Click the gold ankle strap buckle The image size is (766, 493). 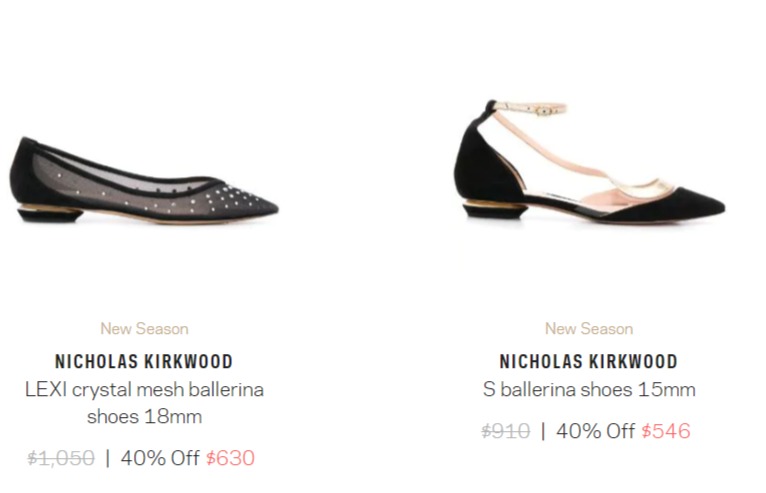coord(543,111)
